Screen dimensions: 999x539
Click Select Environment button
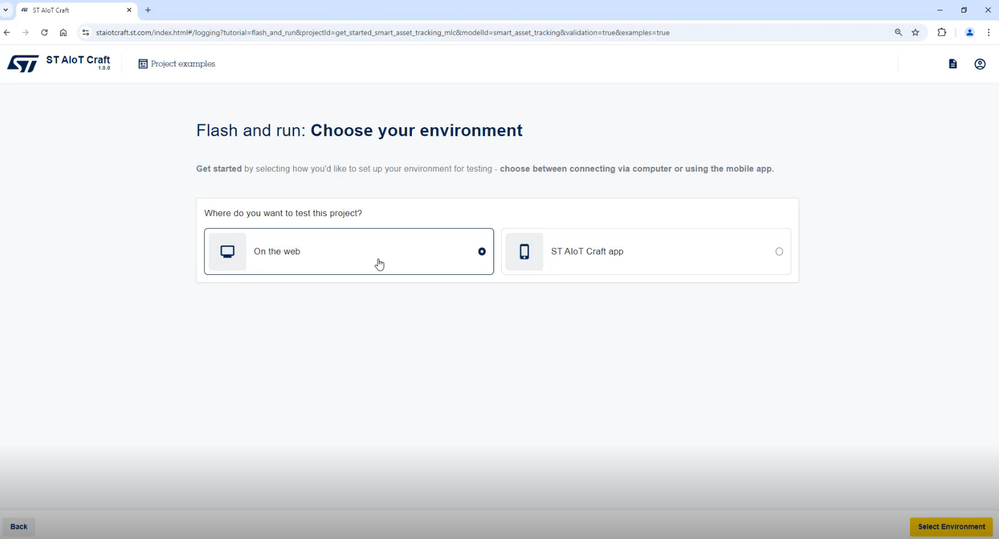point(951,526)
